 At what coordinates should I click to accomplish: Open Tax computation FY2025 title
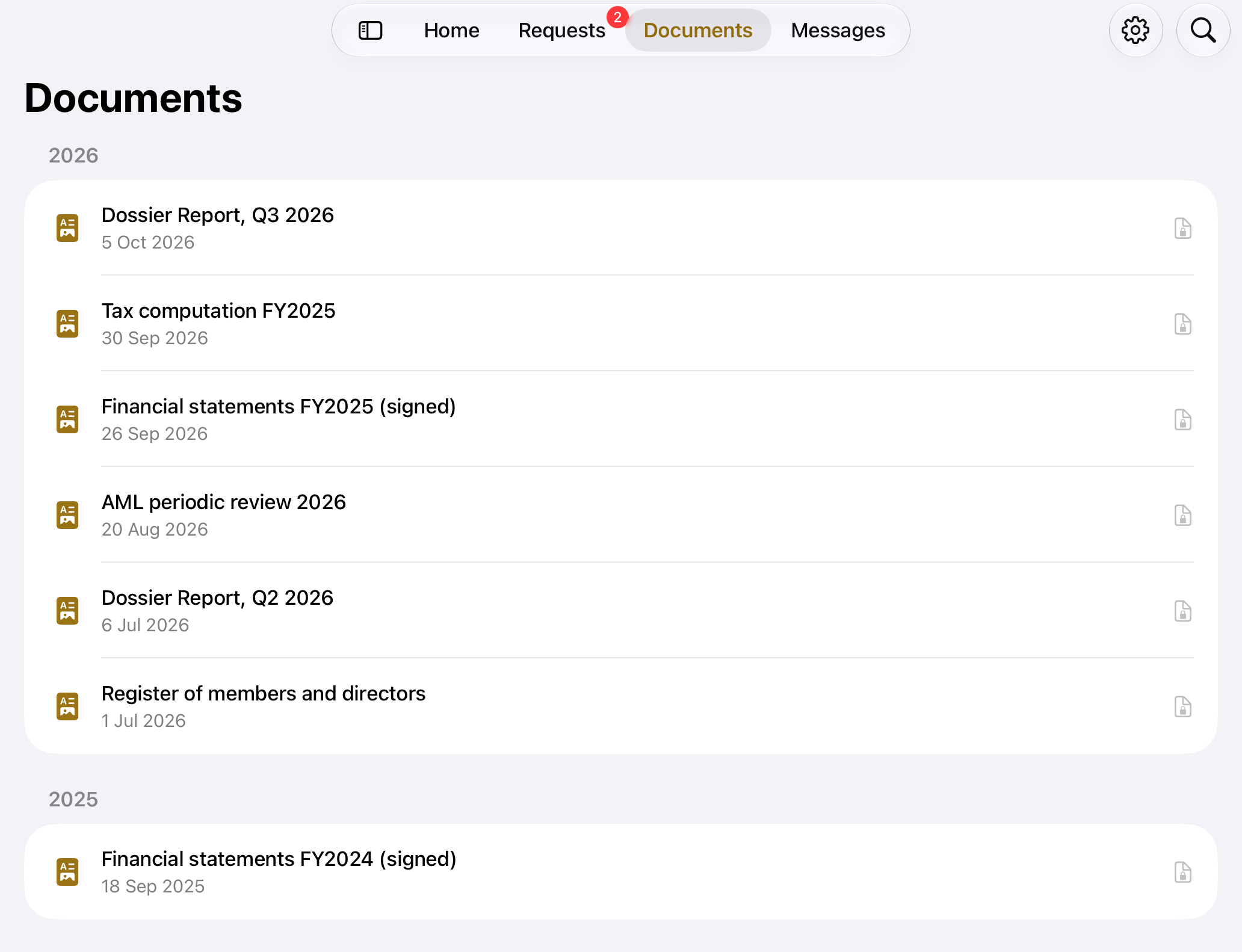pos(218,311)
